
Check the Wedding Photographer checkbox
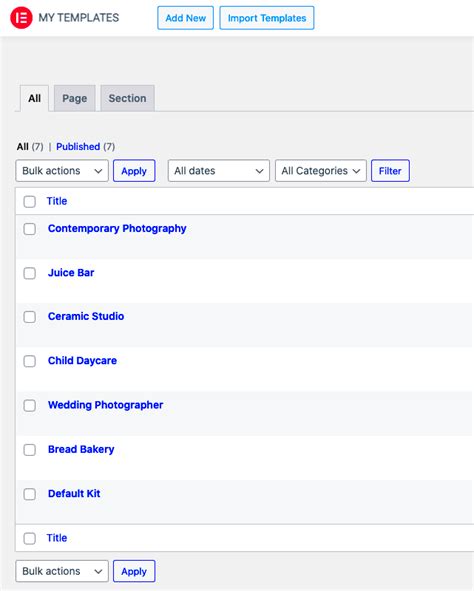click(29, 406)
